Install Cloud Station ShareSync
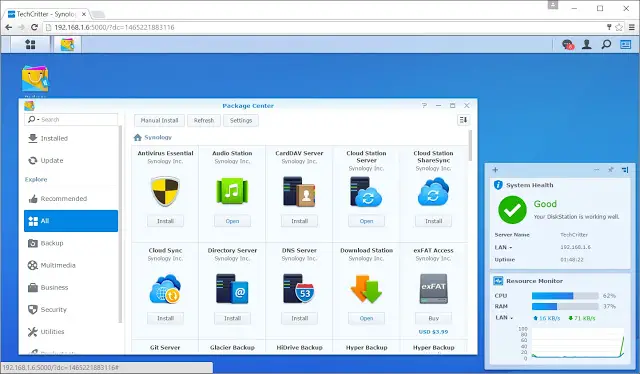This screenshot has width=640, height=374. point(433,221)
